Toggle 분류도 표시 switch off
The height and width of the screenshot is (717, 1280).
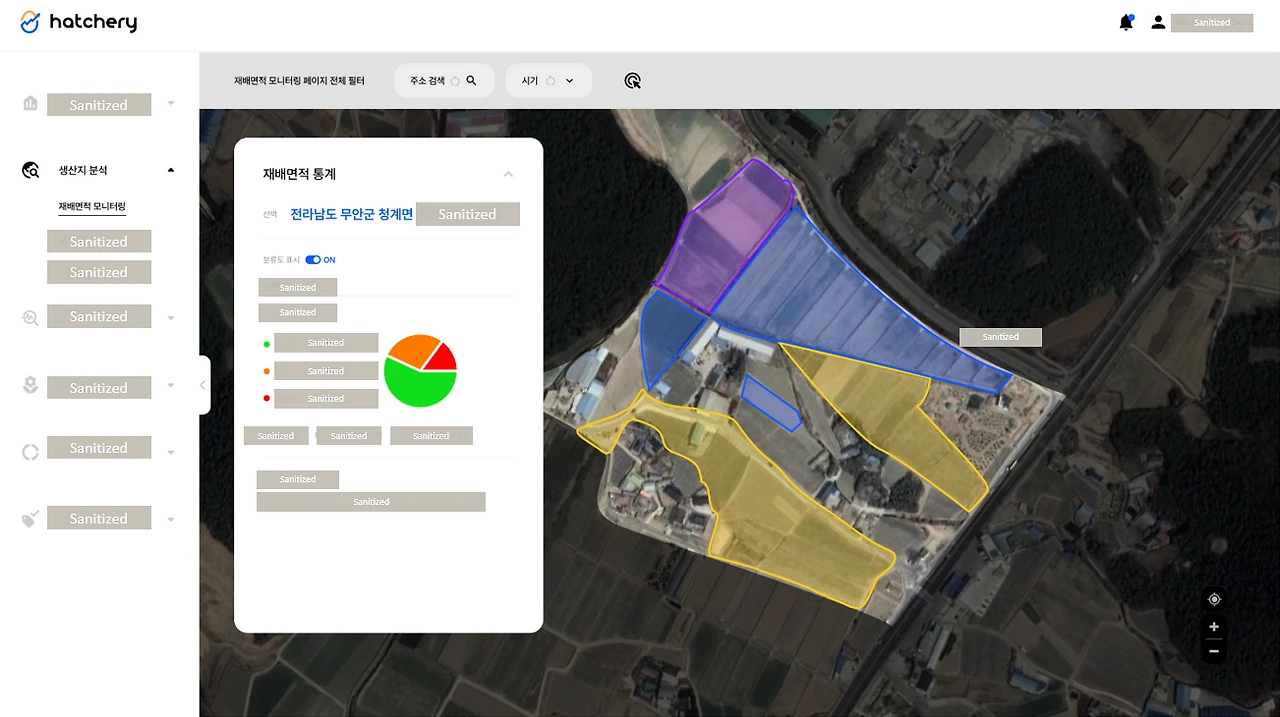point(313,260)
